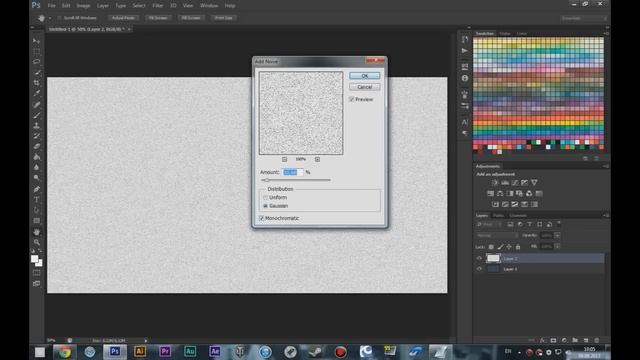Screen dimensions: 640x360
Task: Click the Print Size button
Action: pos(224,18)
